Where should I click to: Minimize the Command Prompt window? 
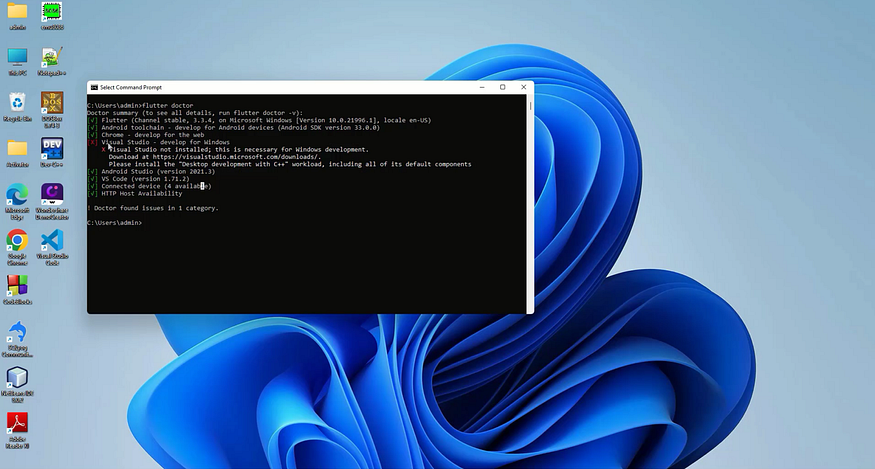pyautogui.click(x=482, y=87)
